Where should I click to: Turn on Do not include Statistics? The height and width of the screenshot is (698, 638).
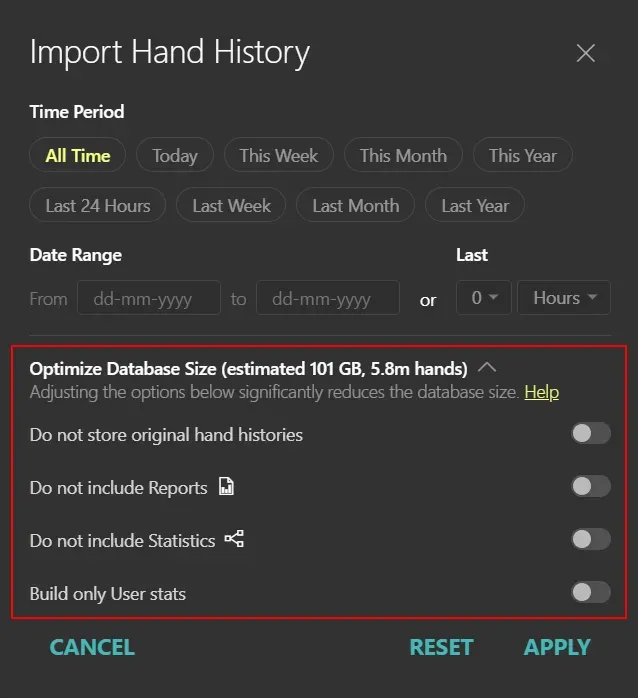[590, 540]
